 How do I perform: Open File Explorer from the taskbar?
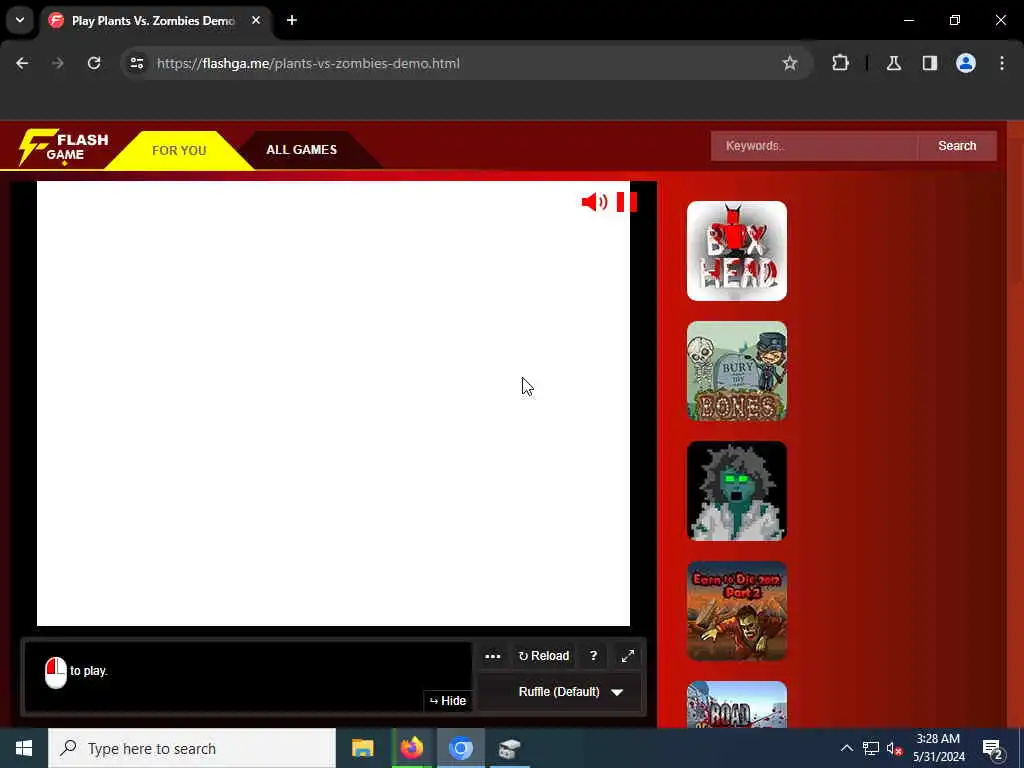tap(362, 748)
